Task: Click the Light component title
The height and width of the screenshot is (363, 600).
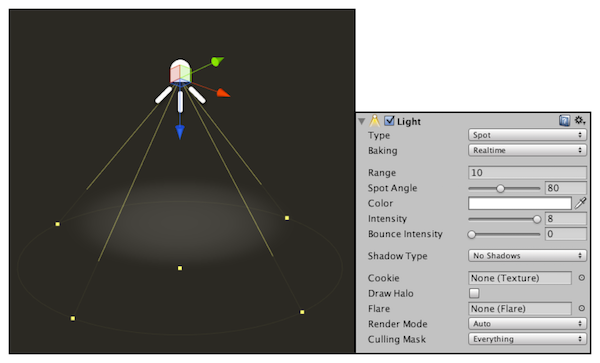Action: point(409,122)
